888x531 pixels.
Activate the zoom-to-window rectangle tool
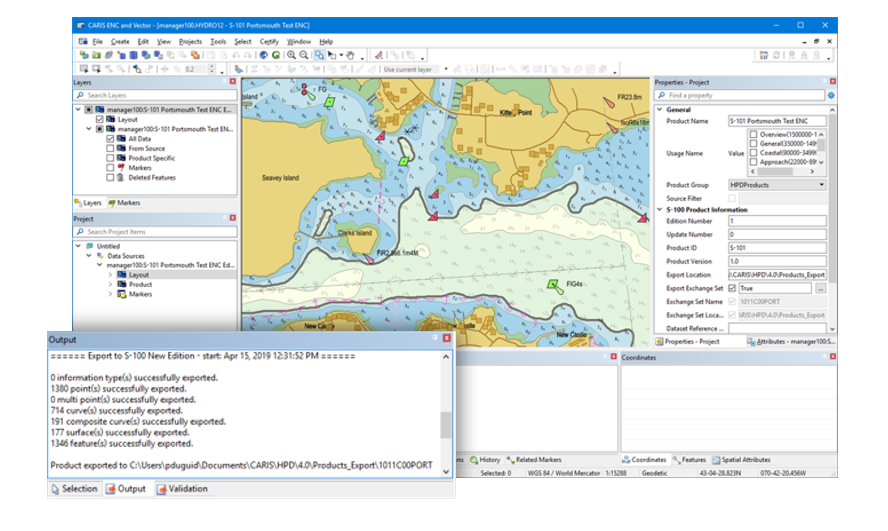(319, 55)
